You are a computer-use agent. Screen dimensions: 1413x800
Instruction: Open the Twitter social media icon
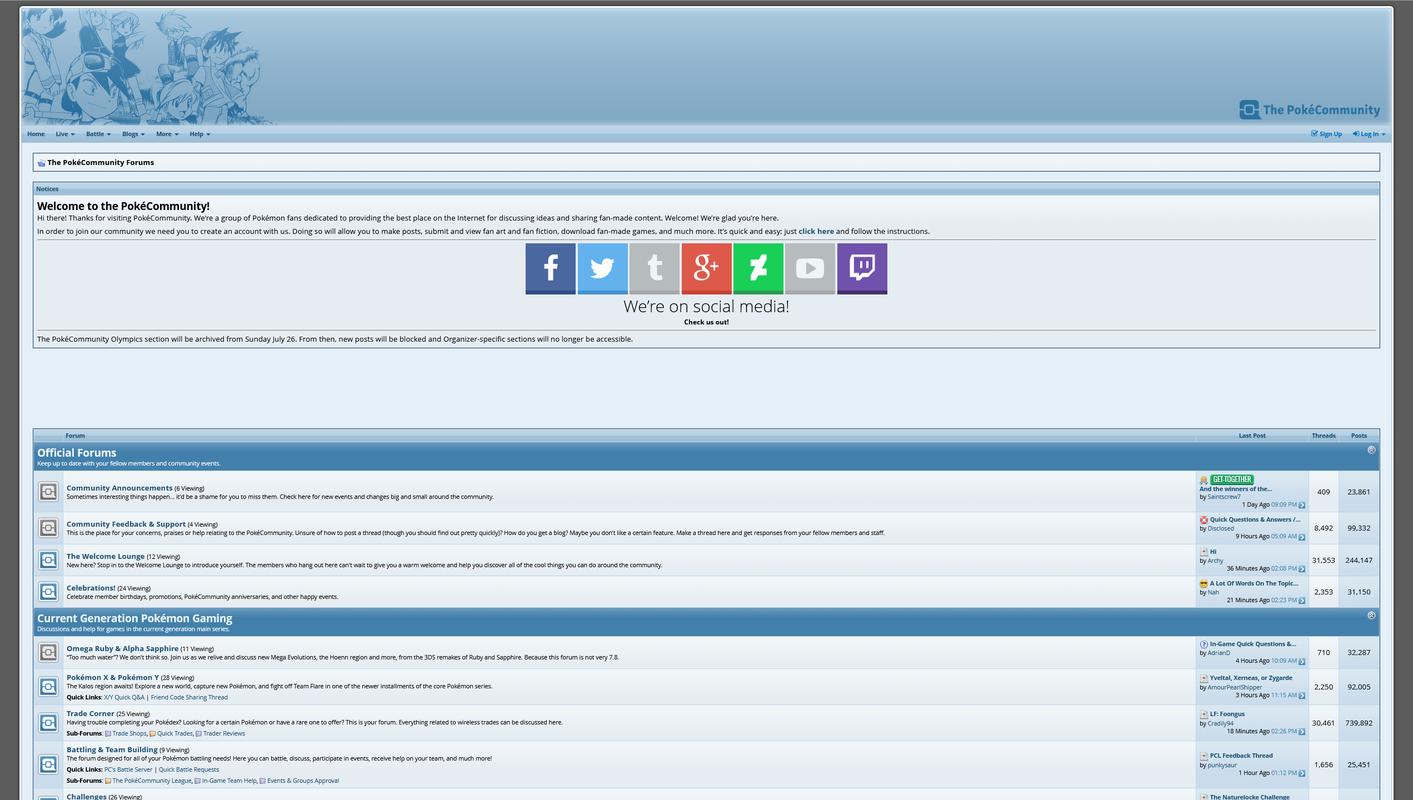[x=602, y=268]
